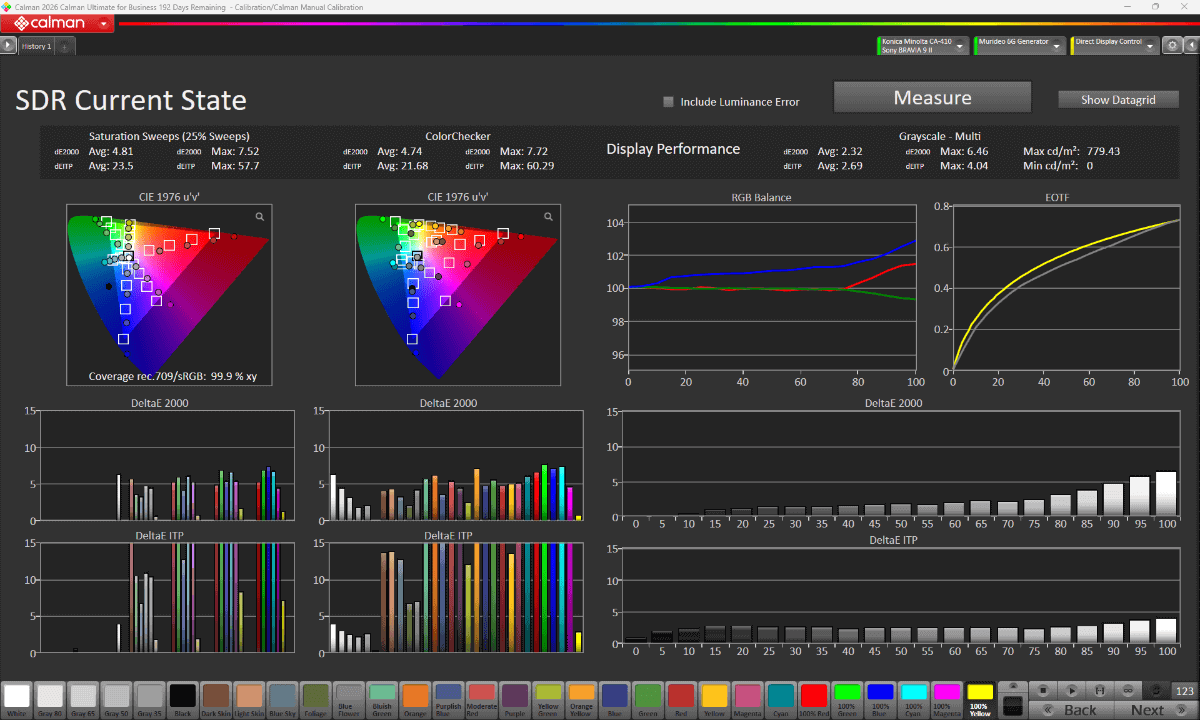Pick the 100% Red patch

tap(812, 699)
